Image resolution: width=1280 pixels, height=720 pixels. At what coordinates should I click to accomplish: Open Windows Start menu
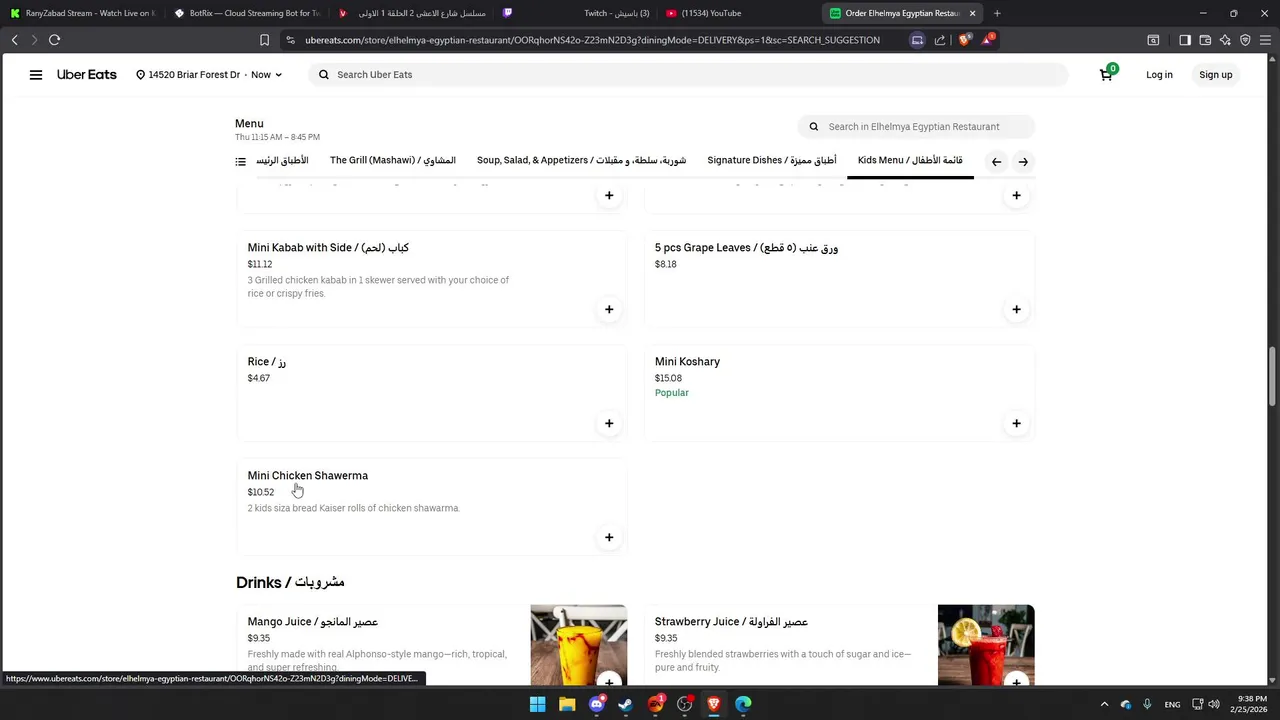[x=537, y=704]
